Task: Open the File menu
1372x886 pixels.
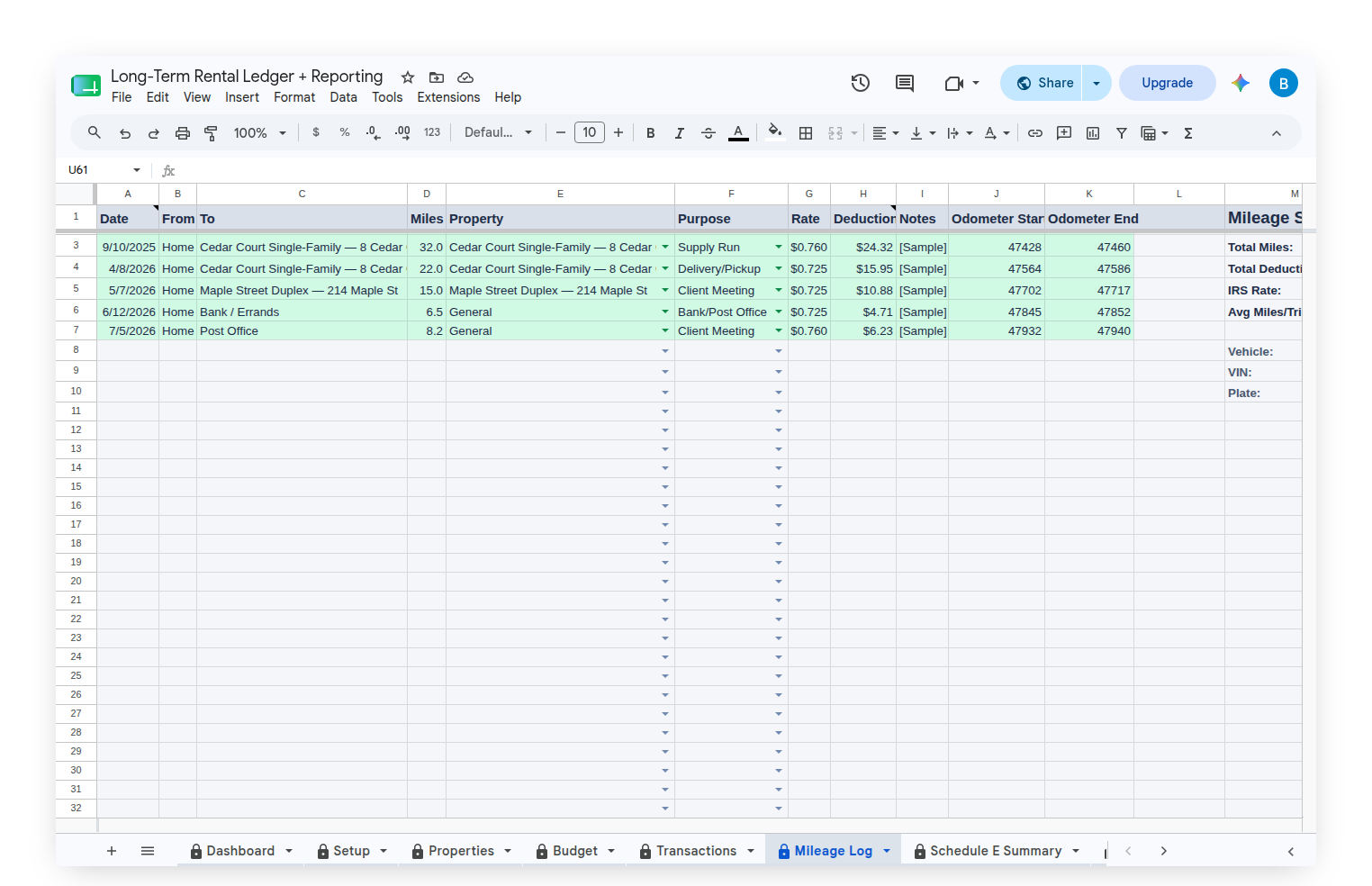Action: tap(122, 97)
